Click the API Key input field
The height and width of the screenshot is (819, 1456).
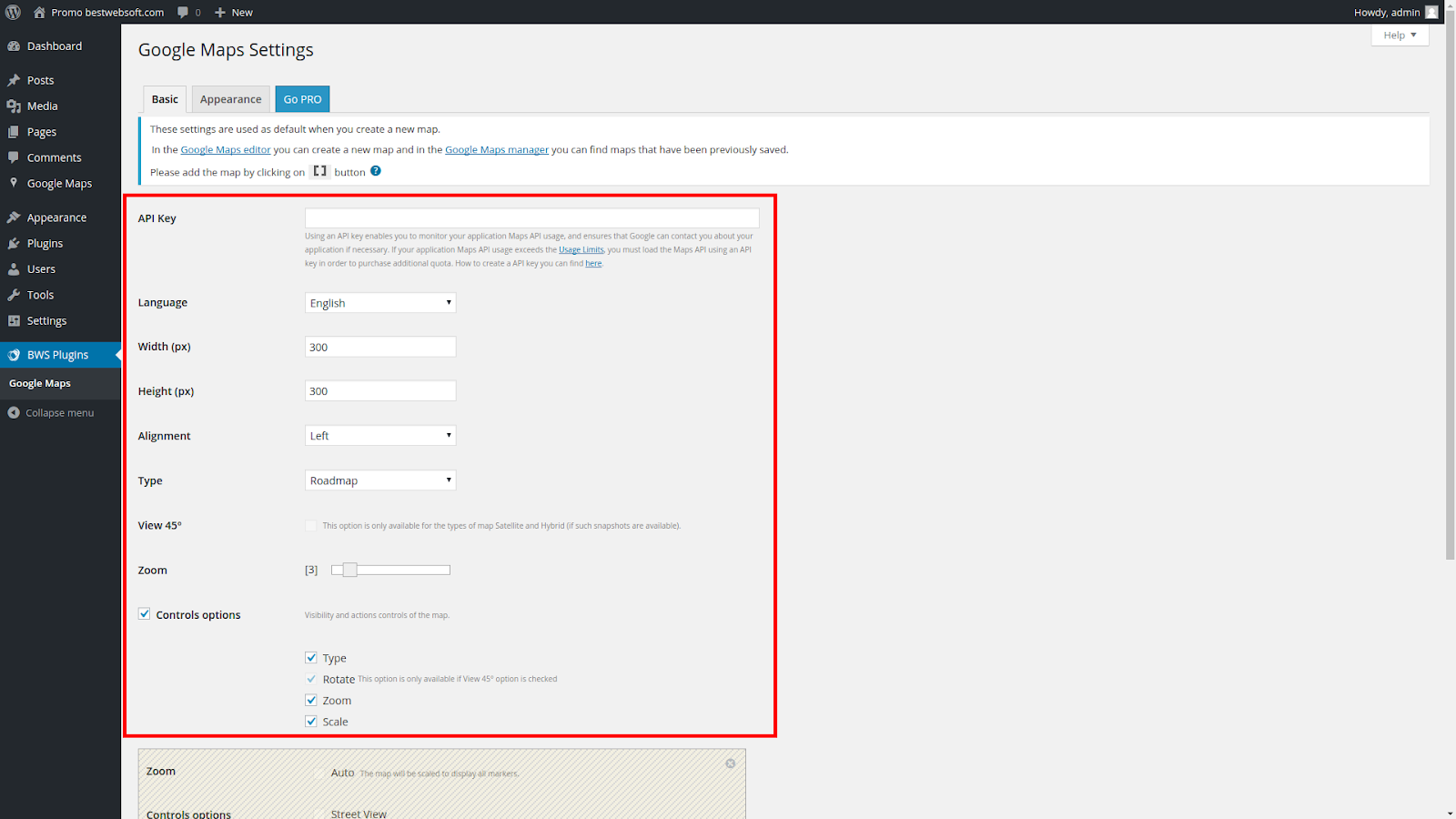pos(531,217)
